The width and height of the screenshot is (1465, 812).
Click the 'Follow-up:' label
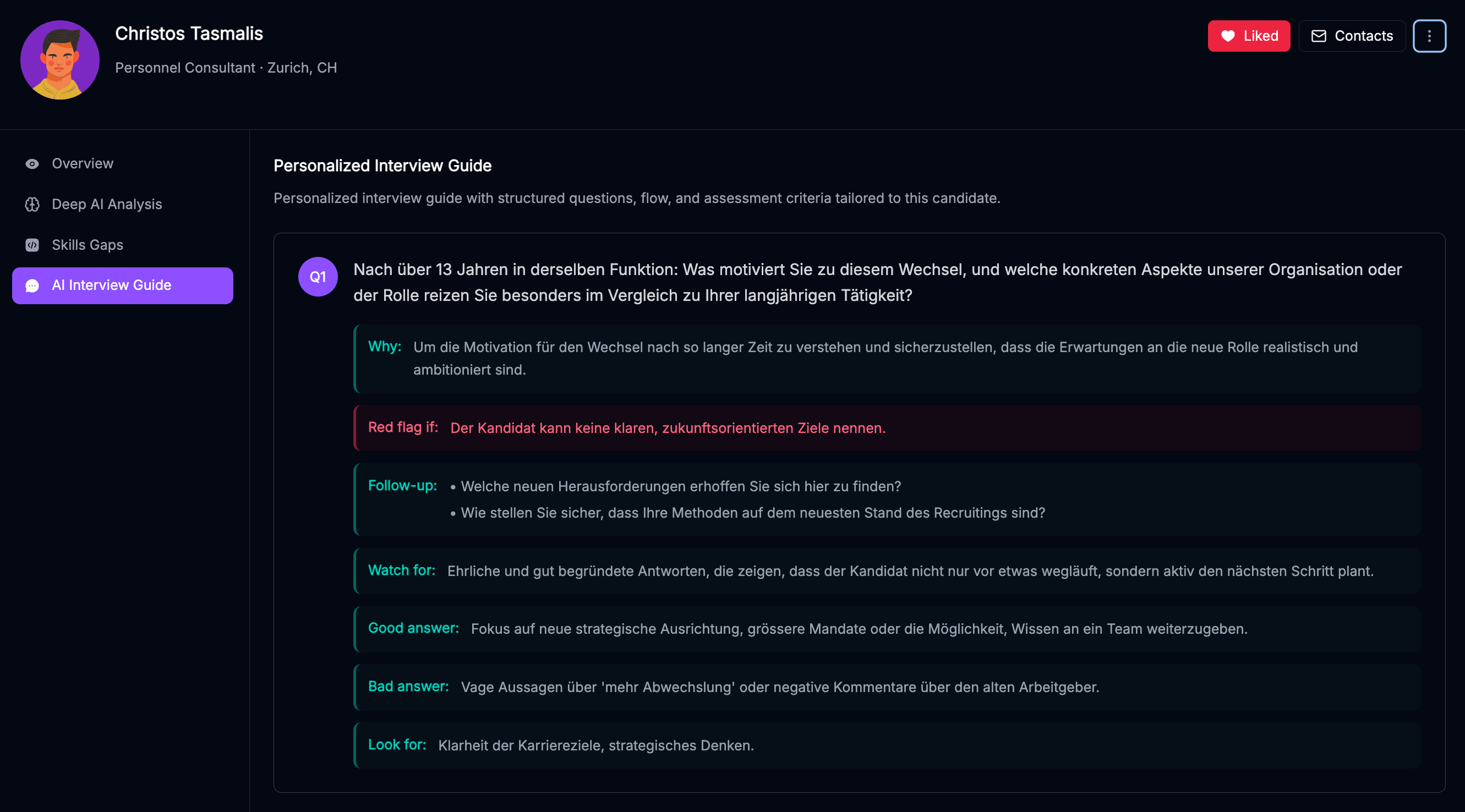(x=402, y=485)
